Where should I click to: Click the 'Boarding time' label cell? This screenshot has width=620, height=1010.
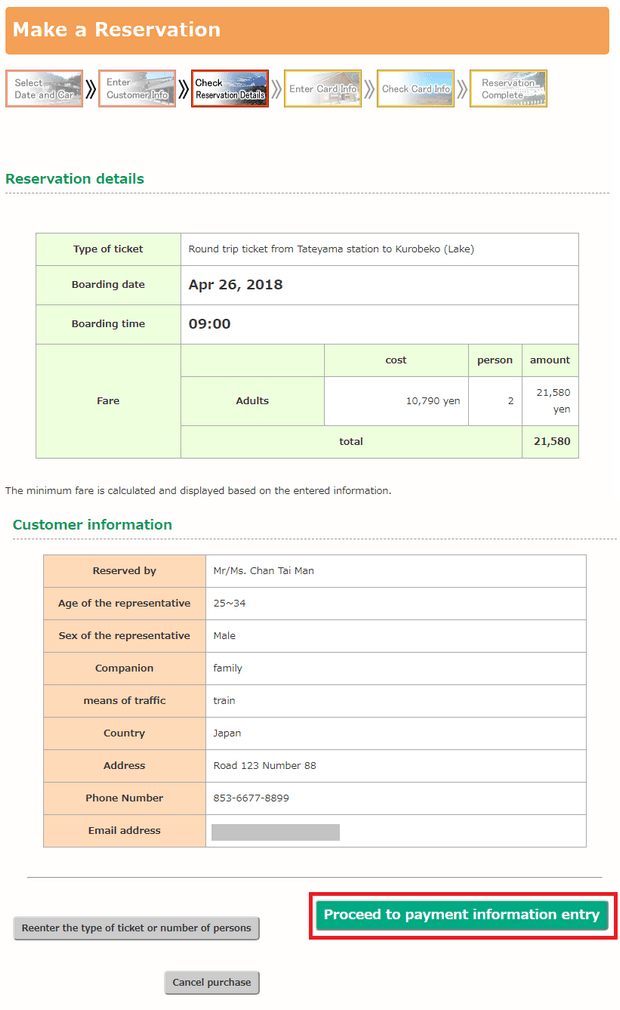tap(108, 324)
